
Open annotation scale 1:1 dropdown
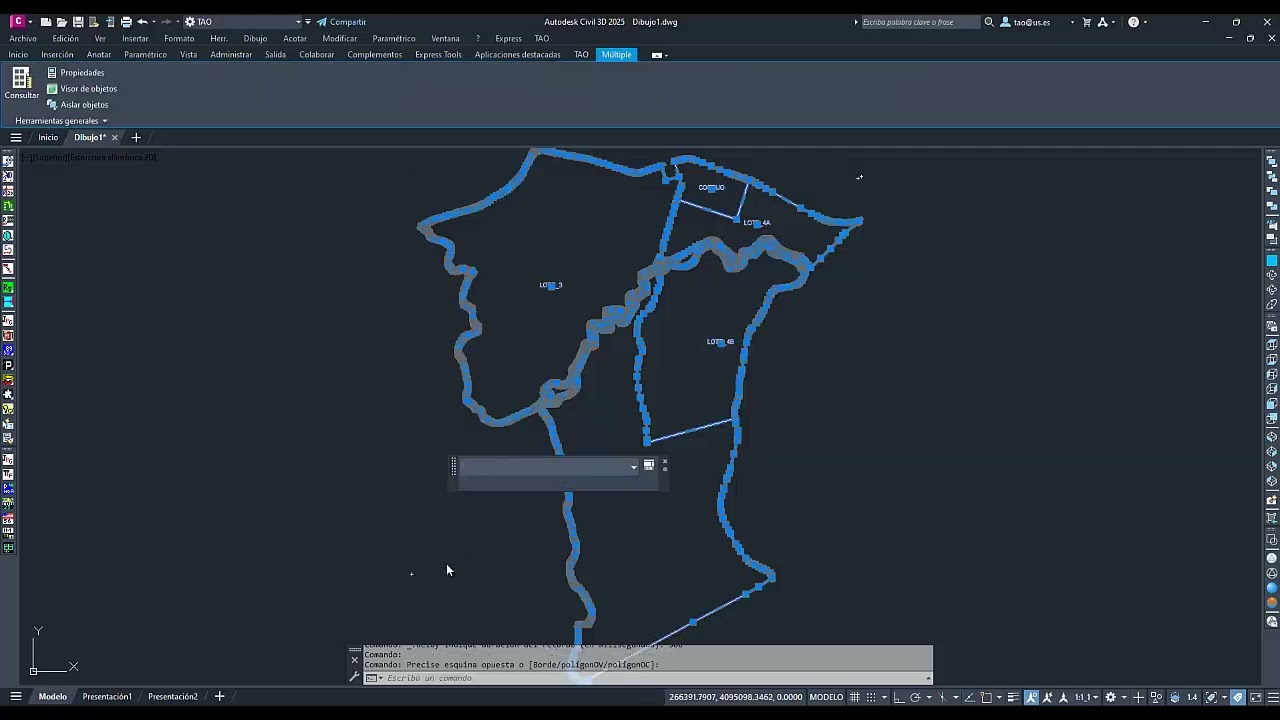click(1086, 697)
